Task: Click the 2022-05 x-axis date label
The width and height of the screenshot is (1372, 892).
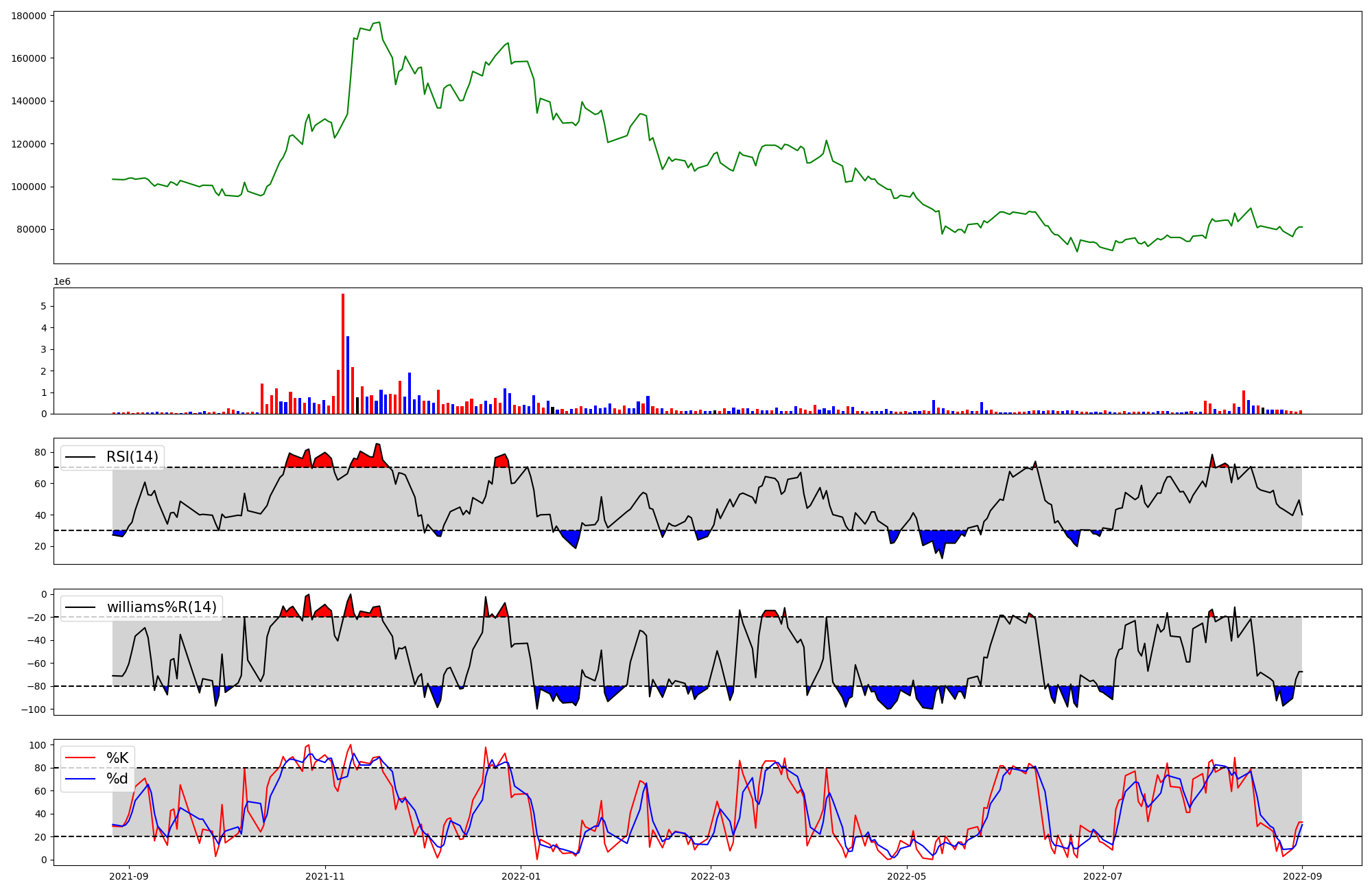Action: pyautogui.click(x=907, y=876)
